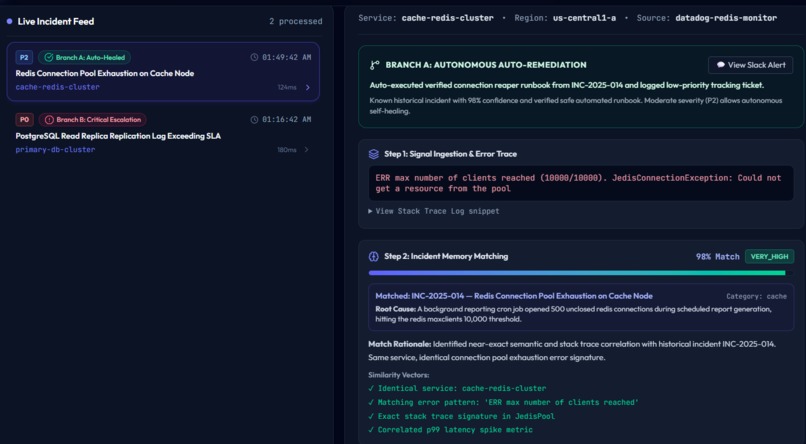Click the memory icon beside Step 2

pos(374,256)
